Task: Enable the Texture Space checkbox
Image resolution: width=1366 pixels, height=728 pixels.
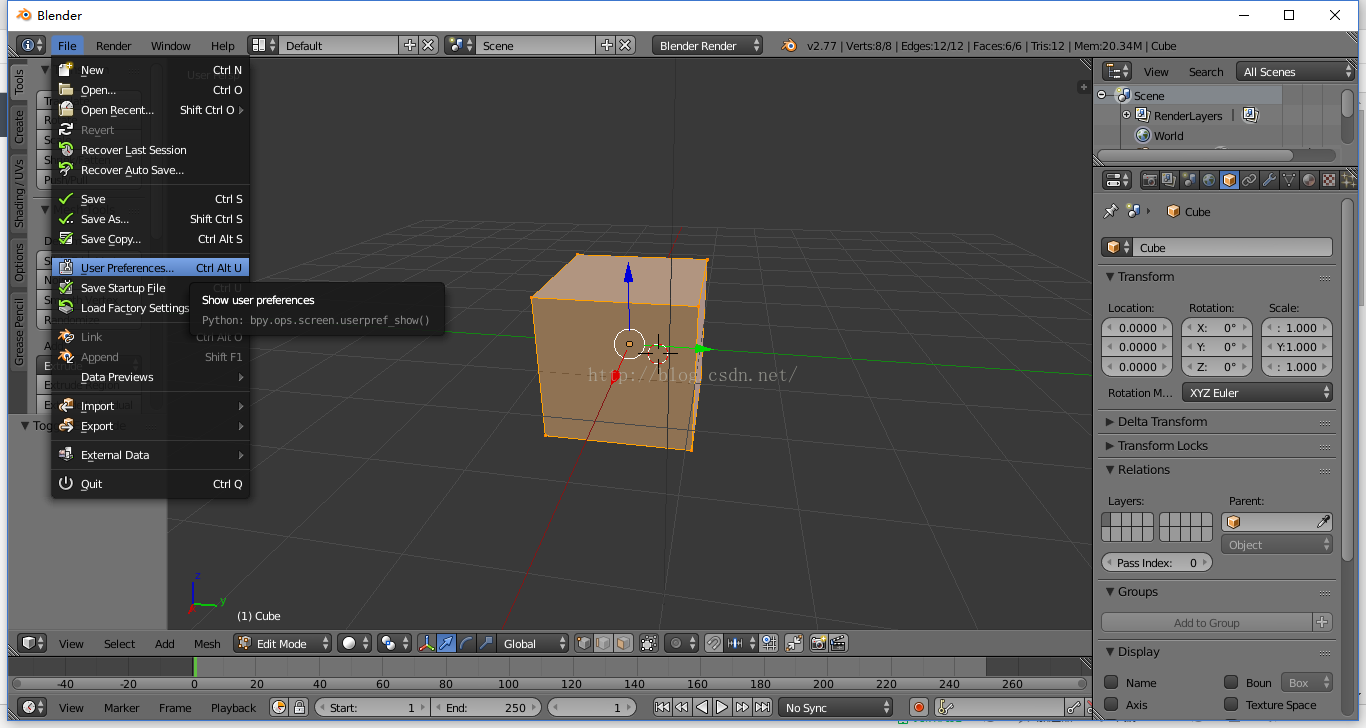Action: 1231,704
